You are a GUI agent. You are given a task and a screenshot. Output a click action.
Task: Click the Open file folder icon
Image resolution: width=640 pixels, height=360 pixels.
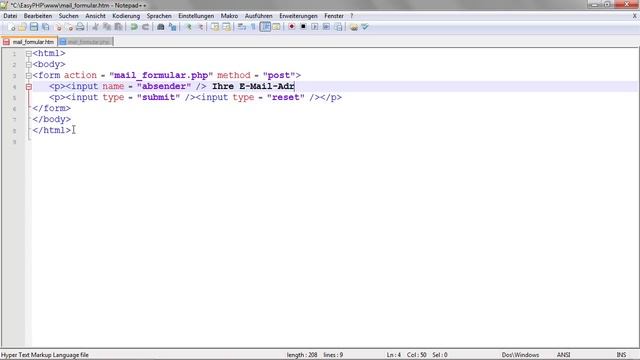coord(22,27)
